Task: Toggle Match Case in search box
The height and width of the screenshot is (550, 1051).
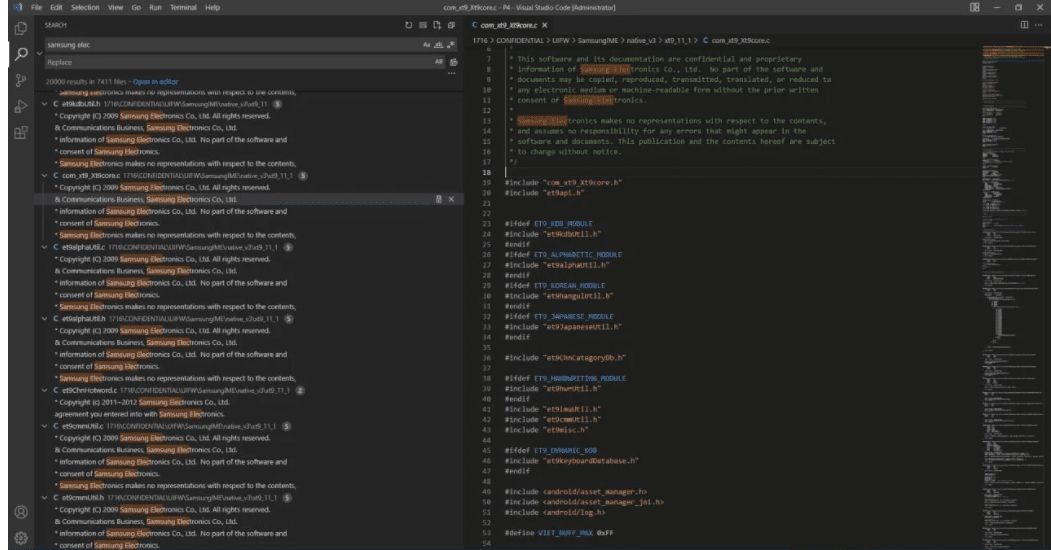Action: [x=426, y=45]
